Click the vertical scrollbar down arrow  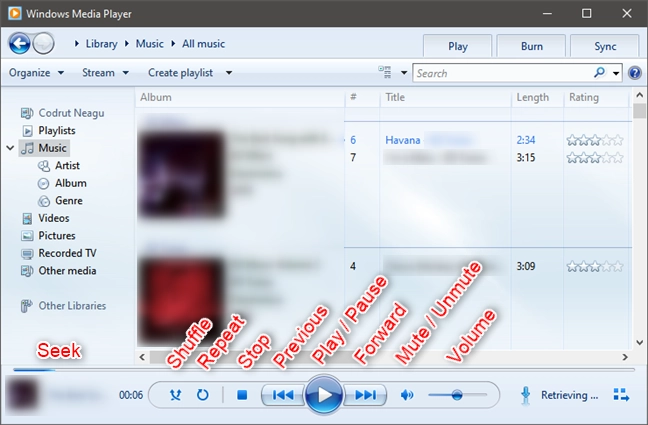pyautogui.click(x=639, y=342)
